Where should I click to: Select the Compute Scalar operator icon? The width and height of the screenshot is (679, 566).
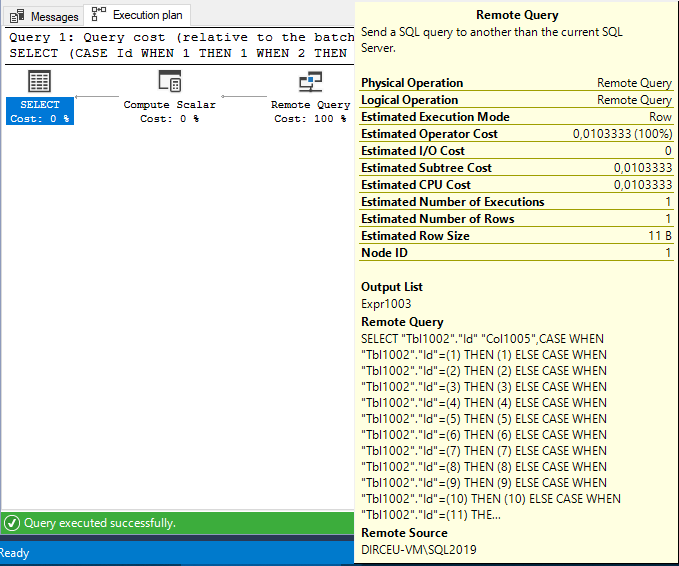click(169, 81)
